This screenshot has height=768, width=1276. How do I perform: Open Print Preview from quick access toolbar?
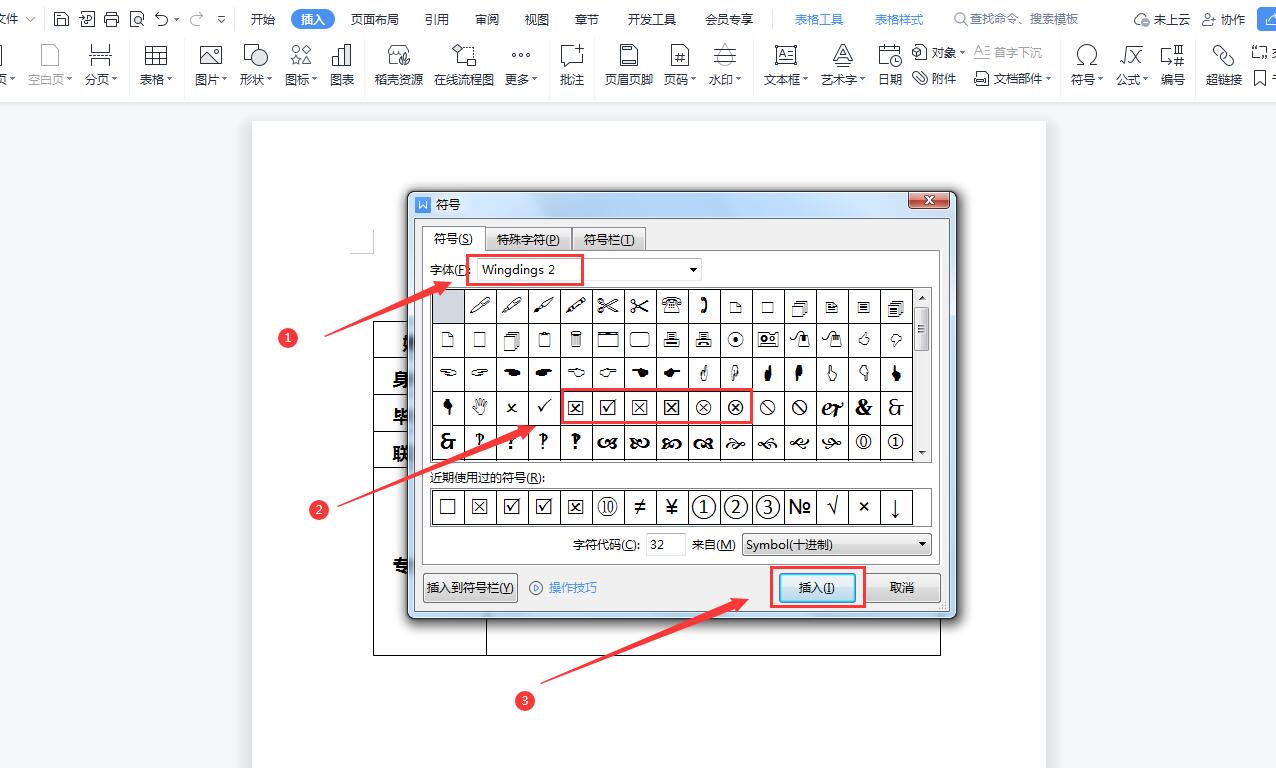[x=136, y=19]
